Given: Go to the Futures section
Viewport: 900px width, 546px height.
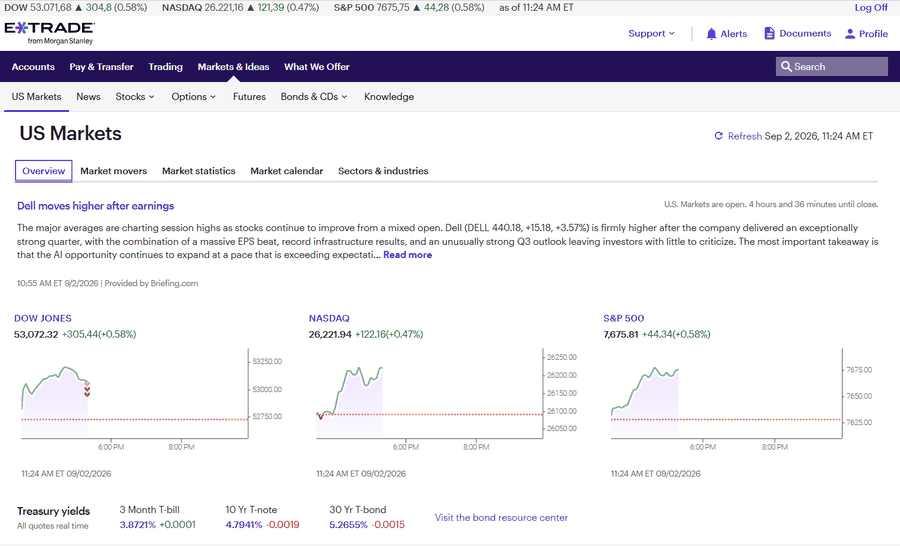Looking at the screenshot, I should coord(249,96).
